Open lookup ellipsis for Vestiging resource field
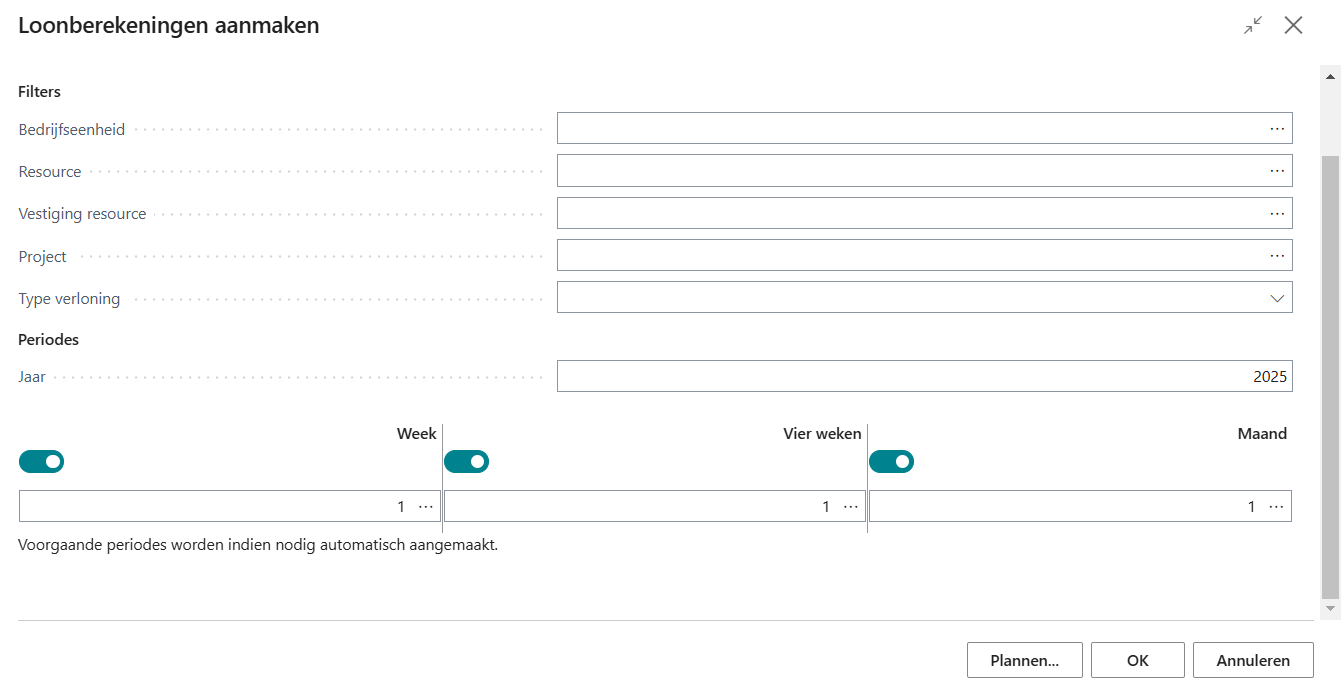The image size is (1341, 691). [x=1277, y=213]
